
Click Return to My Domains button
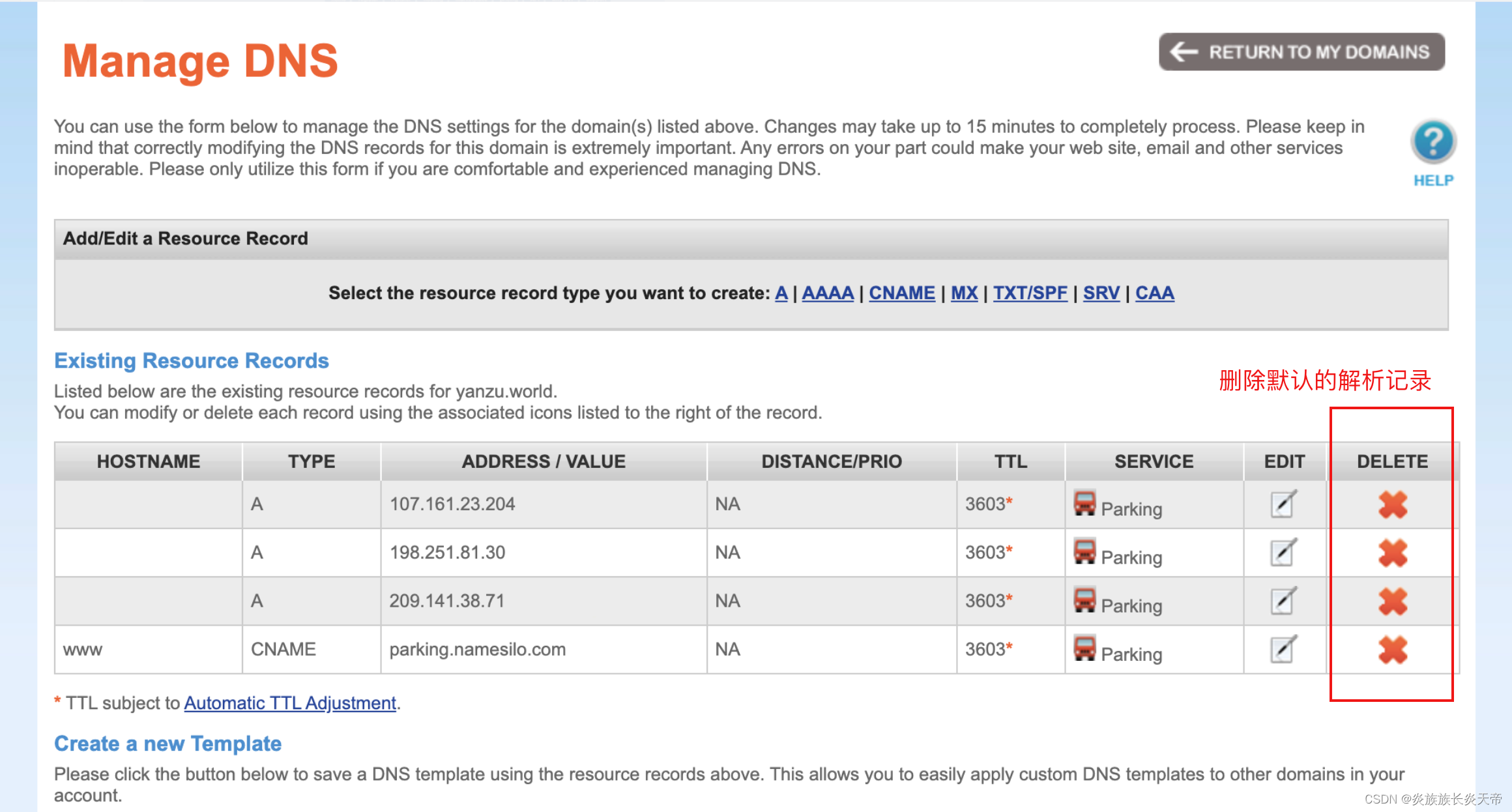[1301, 51]
